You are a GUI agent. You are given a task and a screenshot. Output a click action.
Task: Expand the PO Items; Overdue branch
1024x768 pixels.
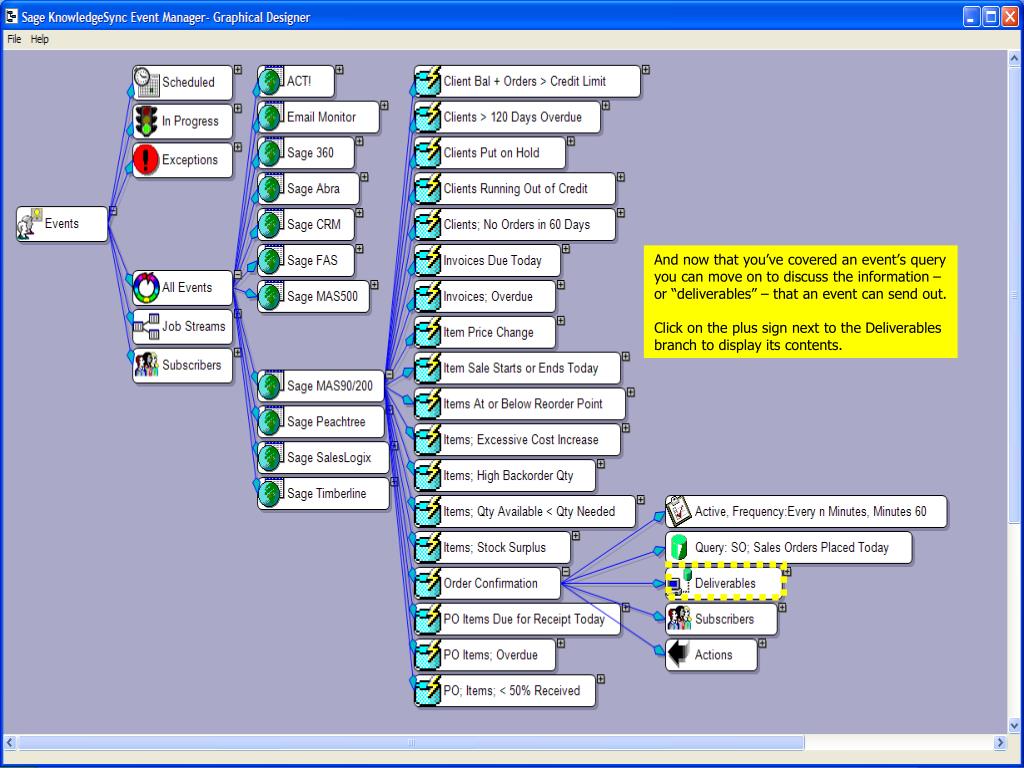[x=560, y=643]
